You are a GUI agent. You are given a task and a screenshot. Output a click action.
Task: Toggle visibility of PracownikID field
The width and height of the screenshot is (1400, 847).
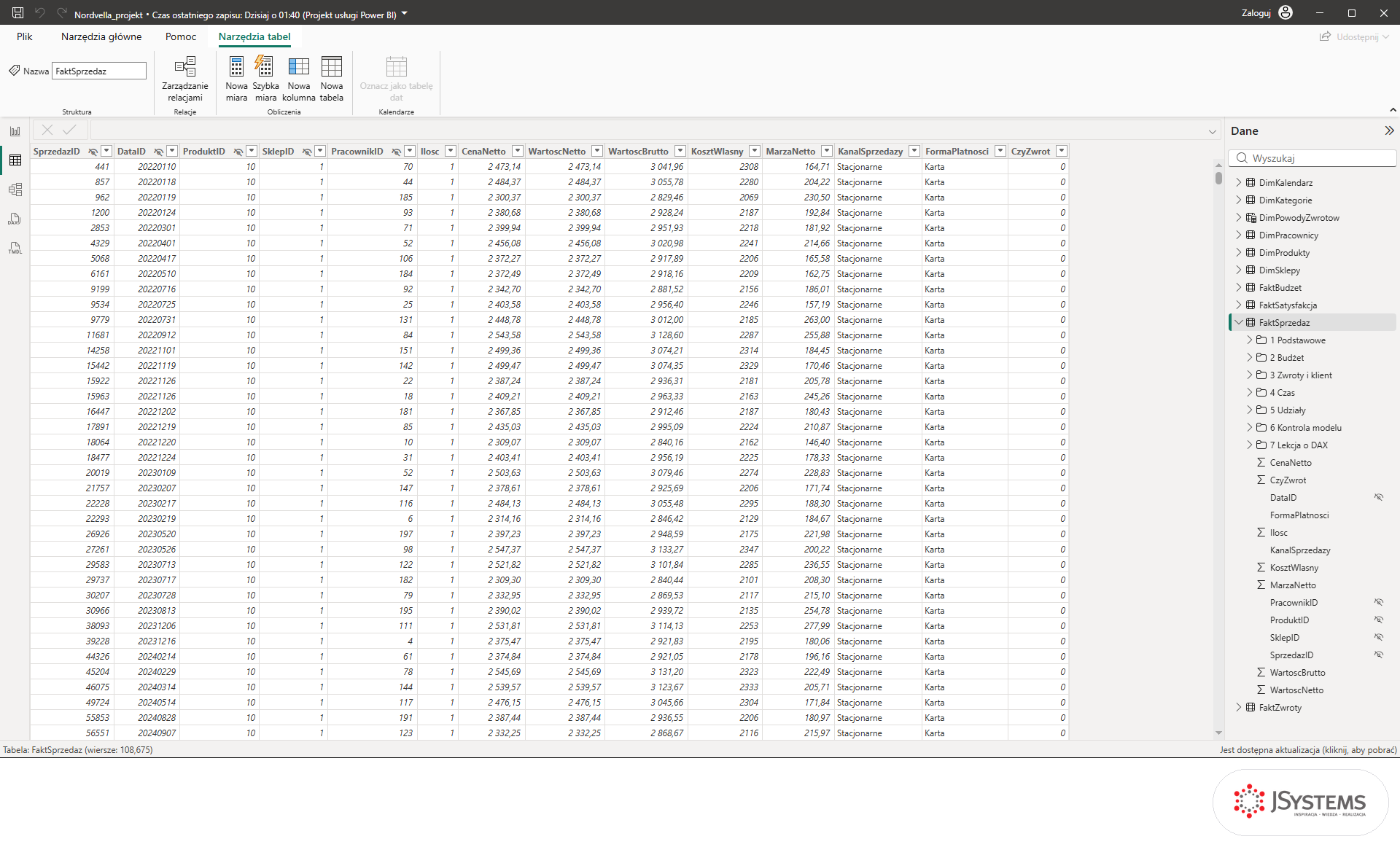(x=1379, y=602)
